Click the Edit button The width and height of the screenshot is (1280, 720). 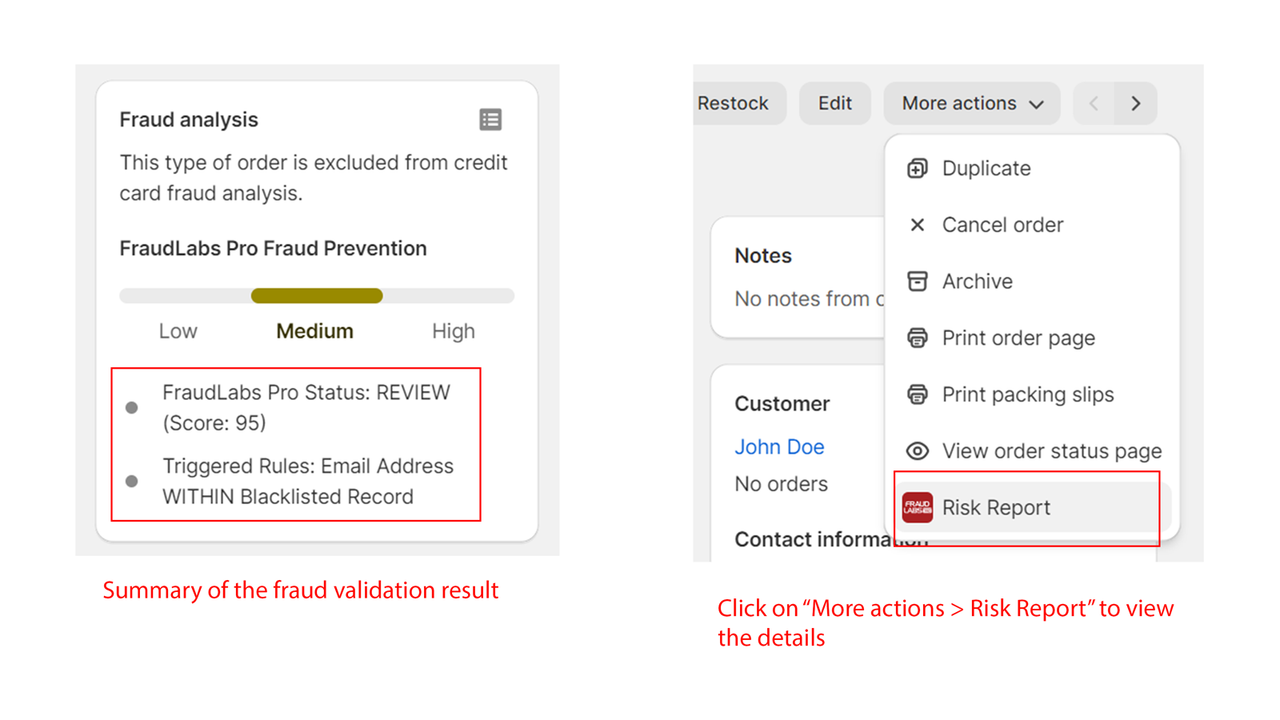point(835,103)
